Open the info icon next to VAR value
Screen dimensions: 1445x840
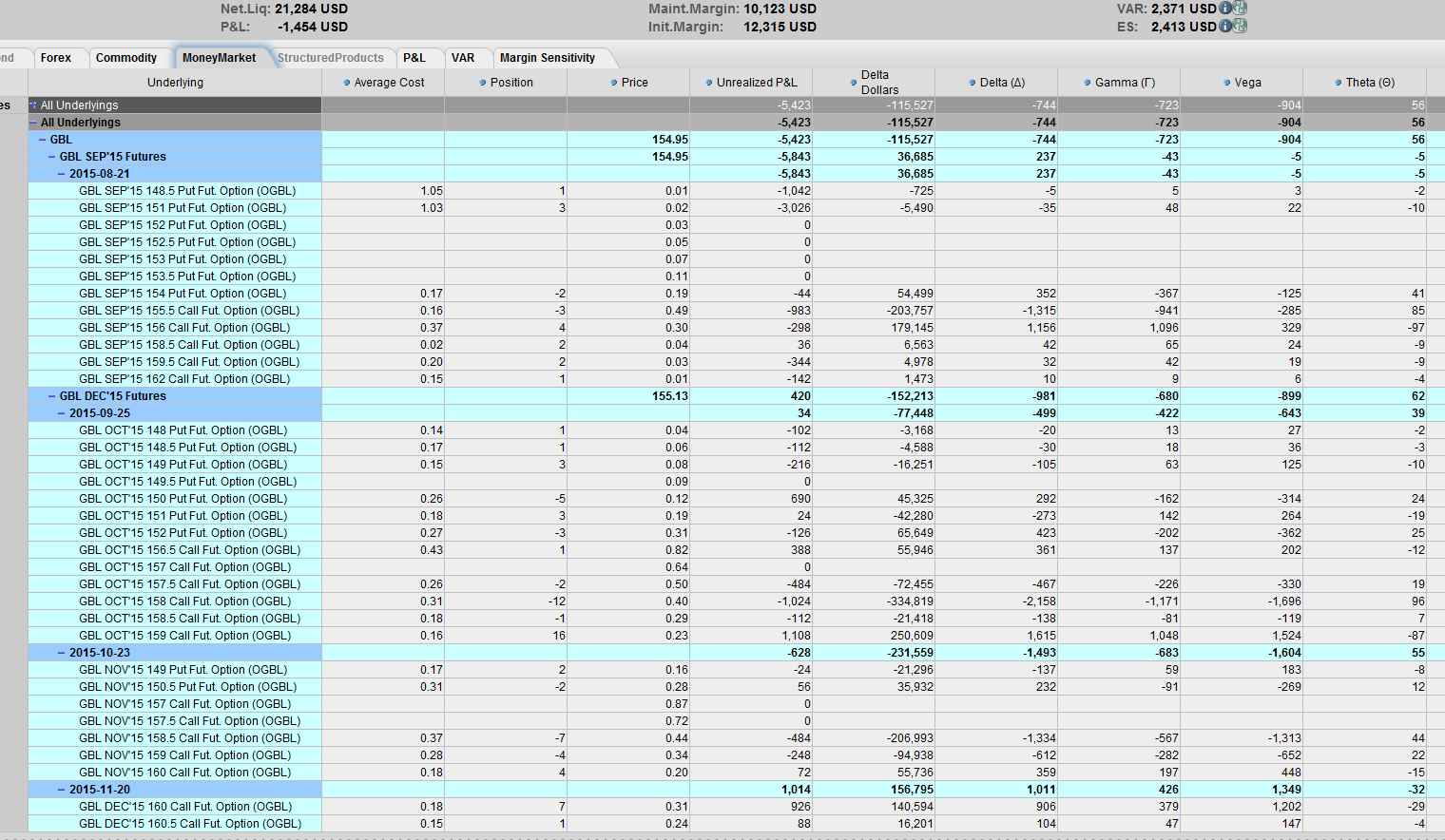[1225, 9]
